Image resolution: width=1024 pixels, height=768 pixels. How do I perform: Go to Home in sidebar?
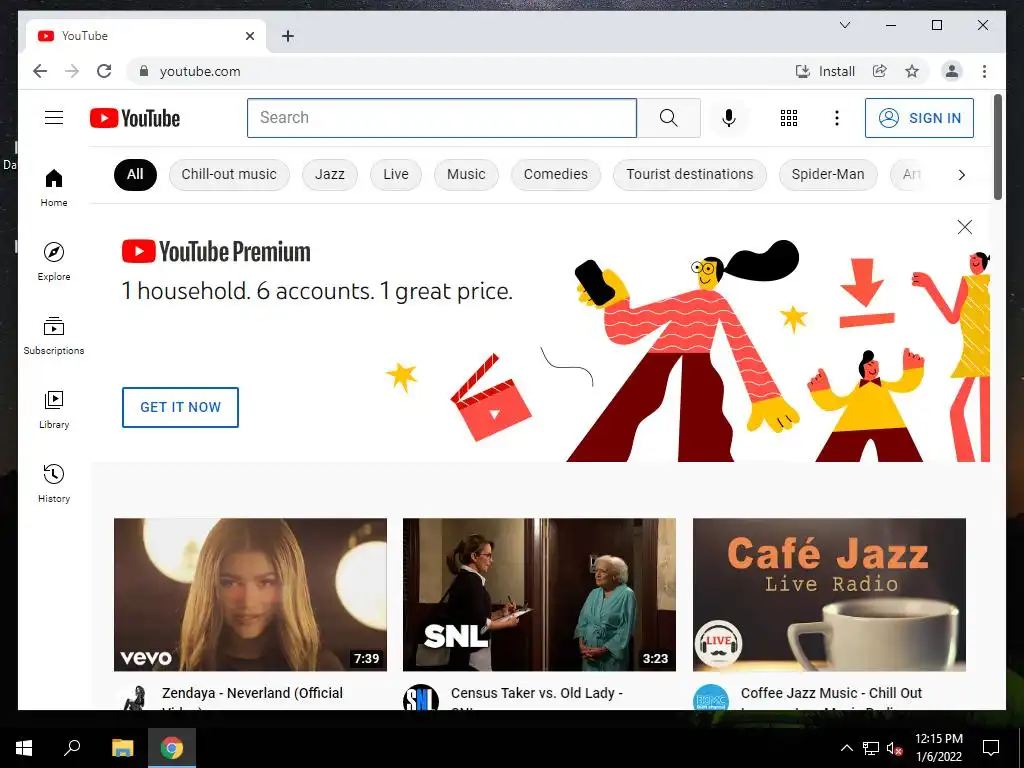54,188
